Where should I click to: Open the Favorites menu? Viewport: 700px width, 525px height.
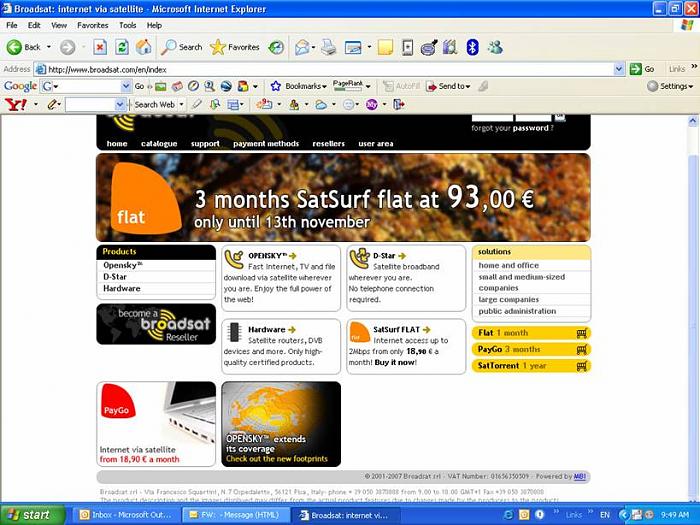[x=92, y=25]
